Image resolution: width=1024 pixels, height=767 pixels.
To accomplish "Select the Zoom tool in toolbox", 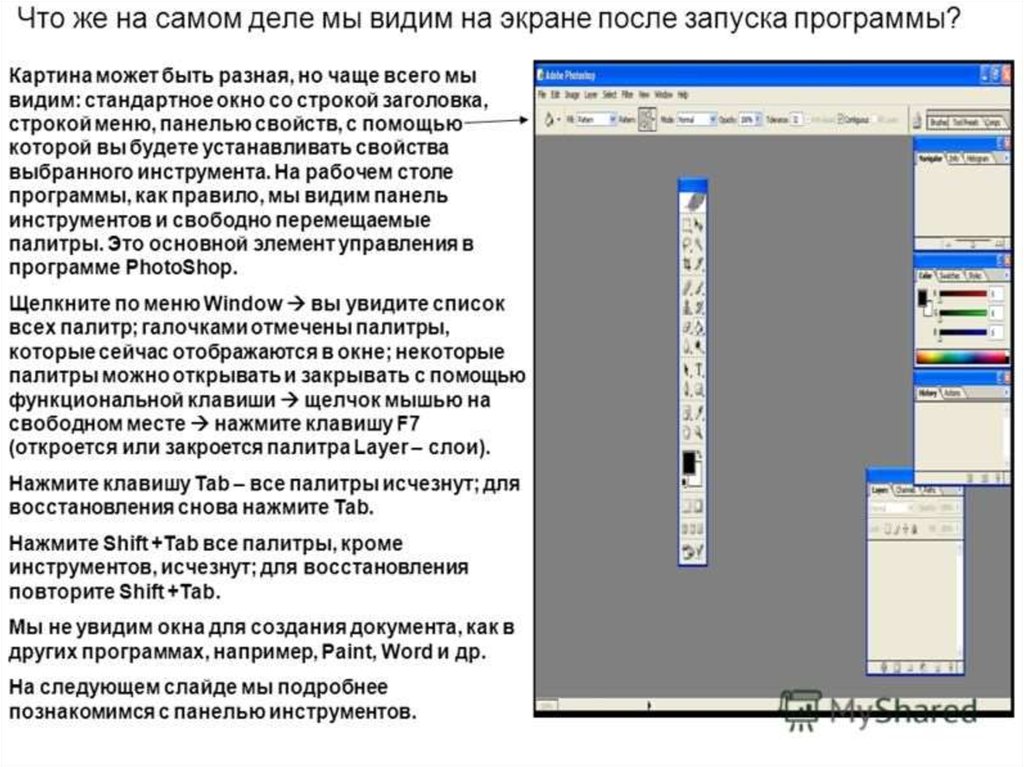I will click(699, 432).
